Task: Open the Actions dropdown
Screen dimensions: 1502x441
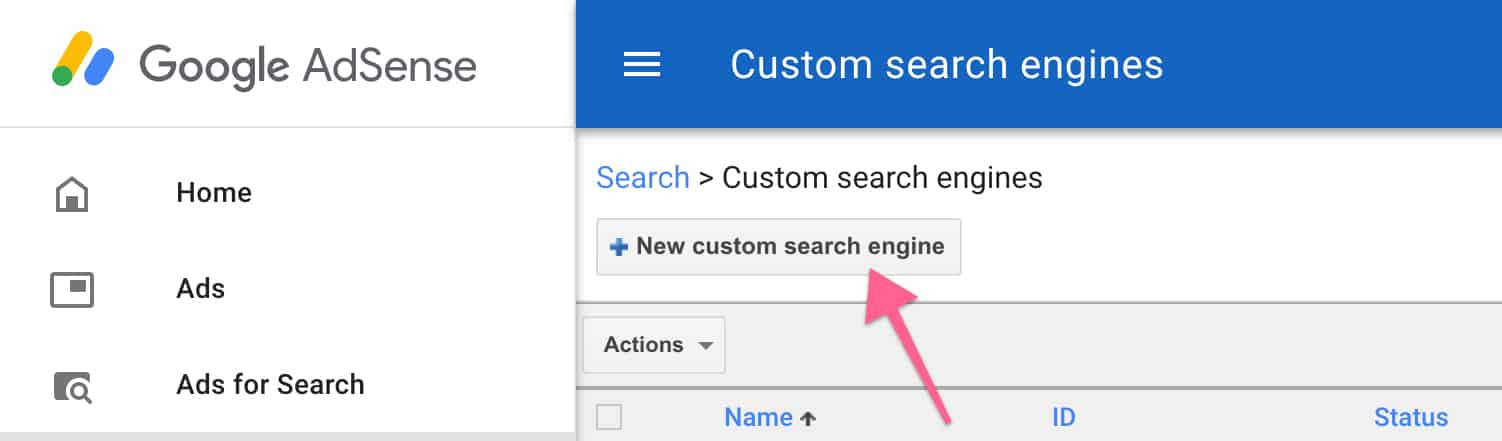Action: tap(654, 345)
